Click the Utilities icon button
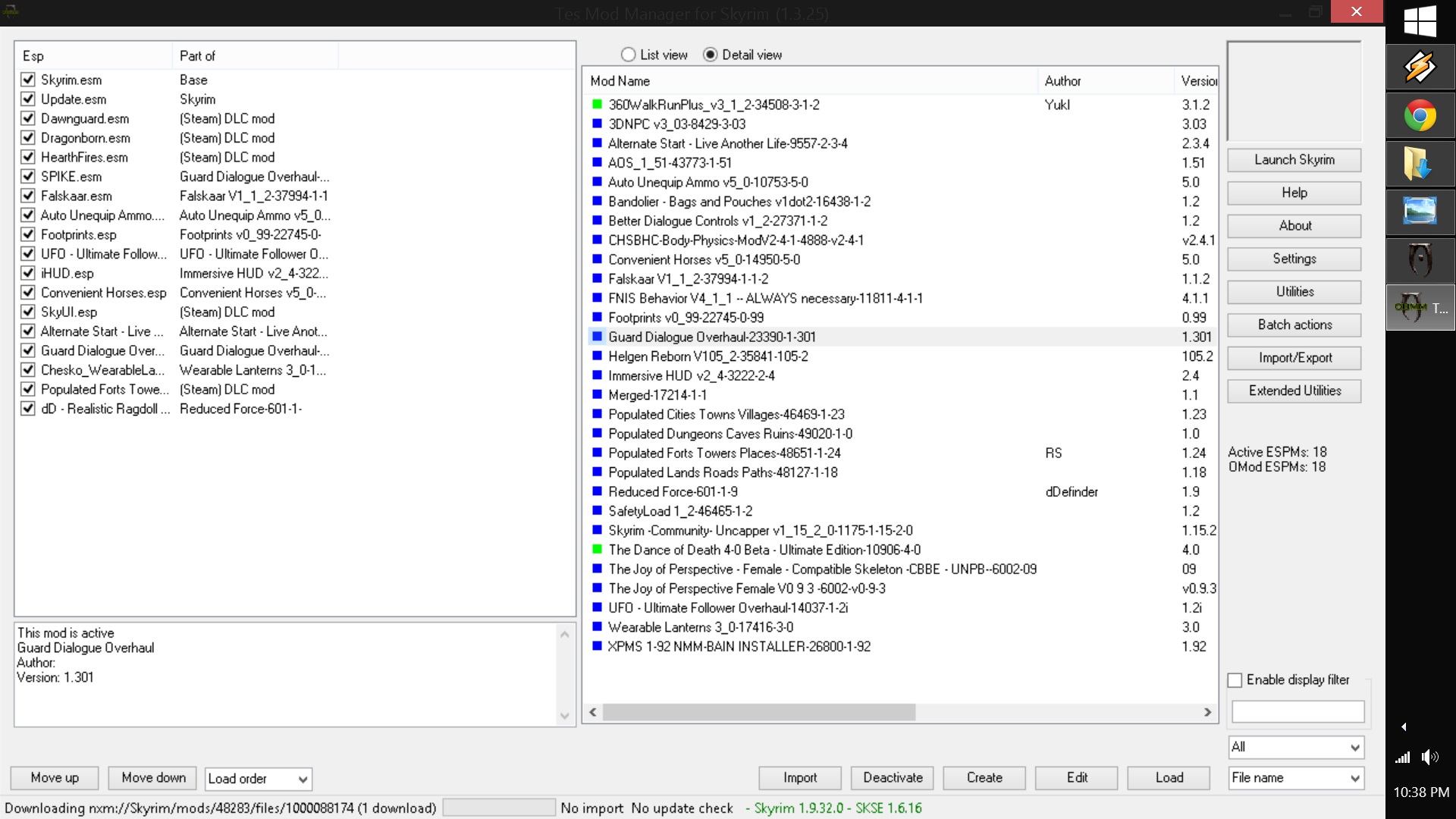The image size is (1456, 819). tap(1294, 291)
